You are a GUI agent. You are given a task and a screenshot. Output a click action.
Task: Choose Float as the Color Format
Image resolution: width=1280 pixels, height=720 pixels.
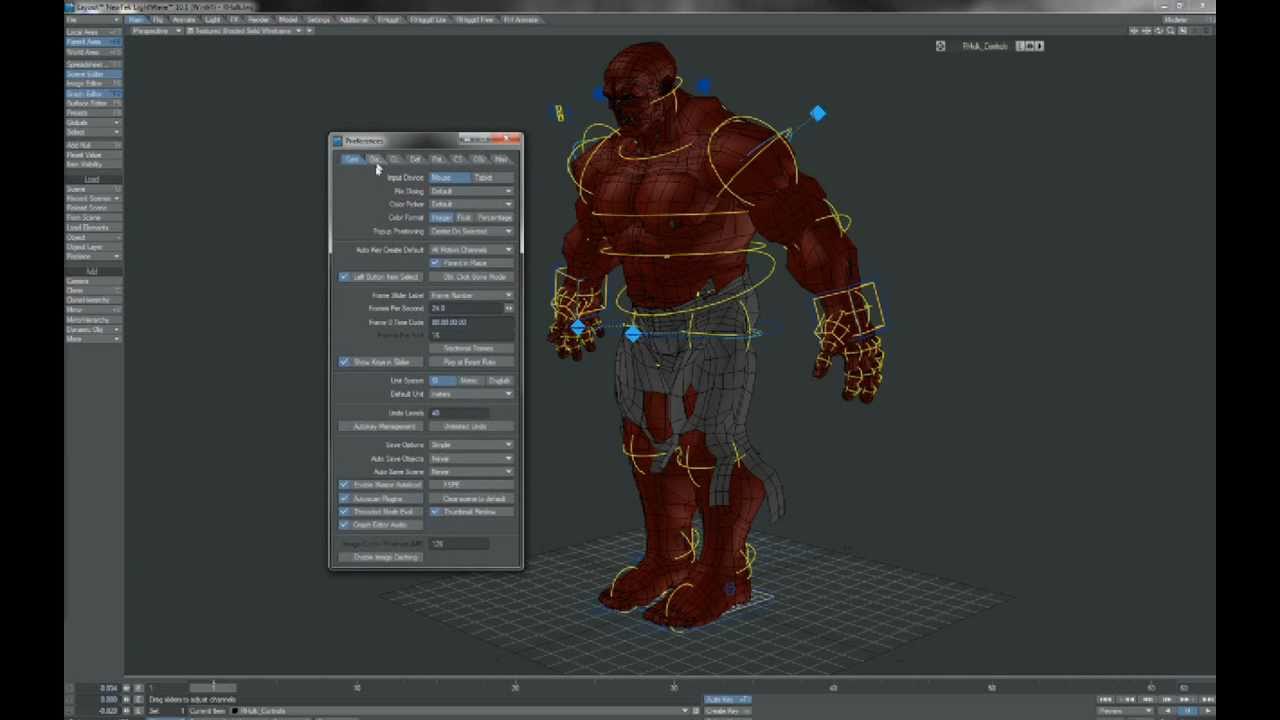coord(464,218)
